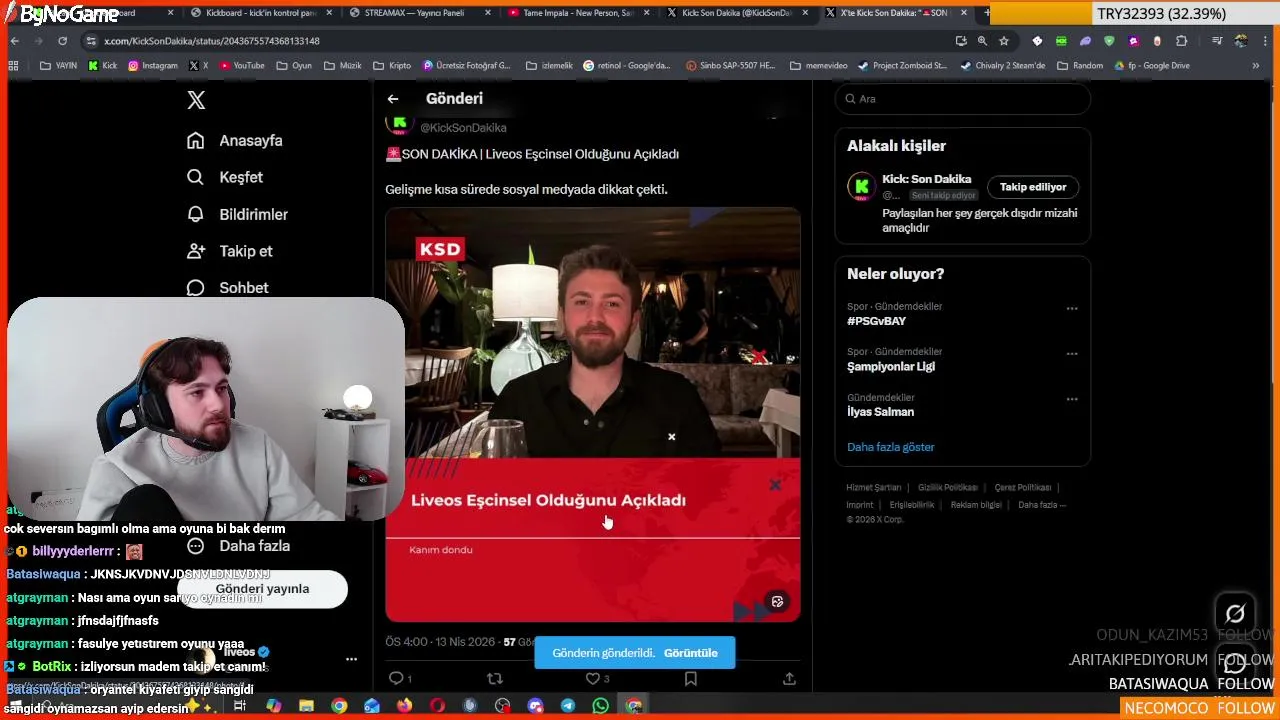The image size is (1280, 720).
Task: Open Hizmet Şartları footer link
Action: [x=874, y=487]
